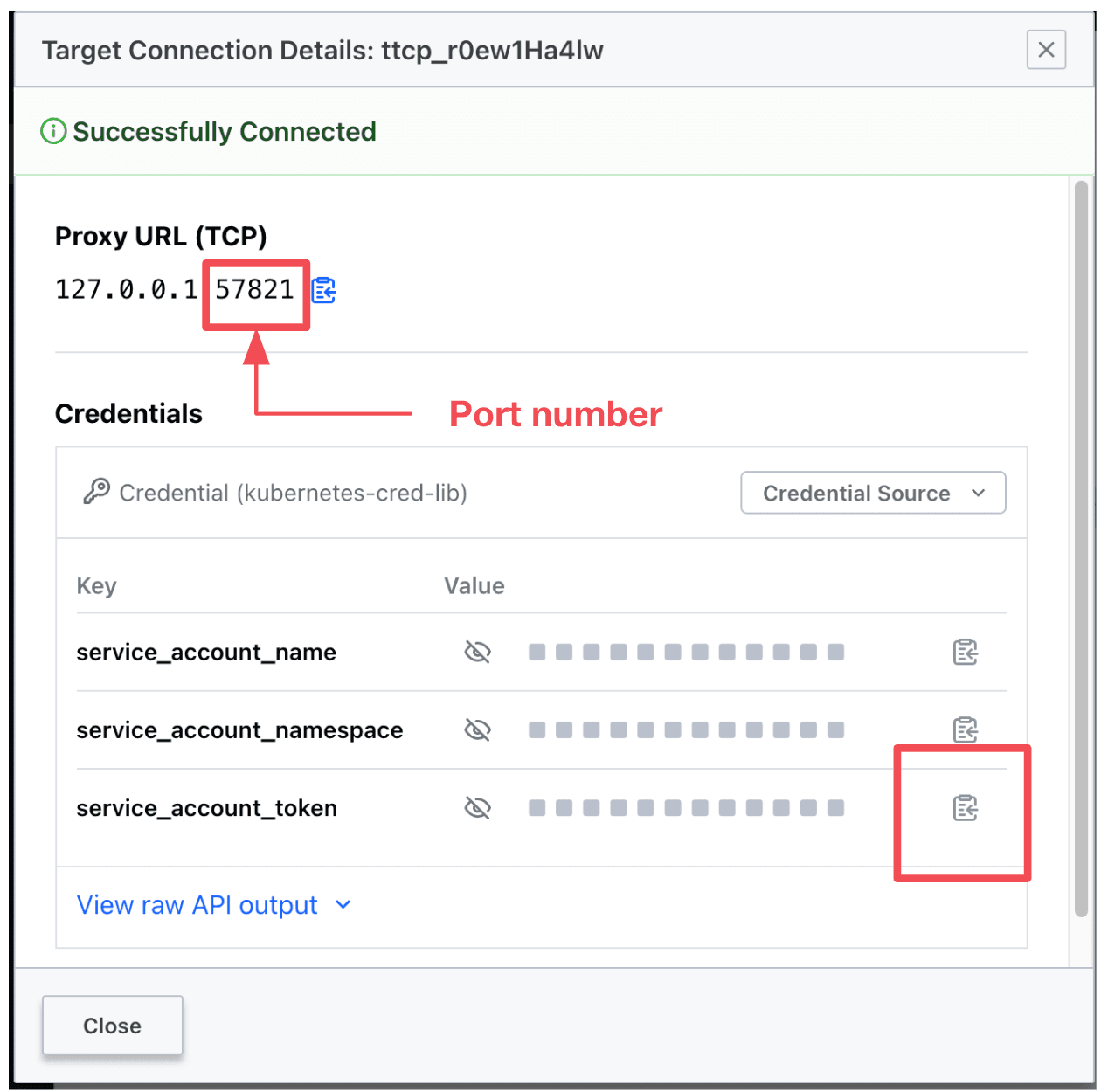Click the Key column header
This screenshot has width=1108, height=1092.
click(96, 585)
